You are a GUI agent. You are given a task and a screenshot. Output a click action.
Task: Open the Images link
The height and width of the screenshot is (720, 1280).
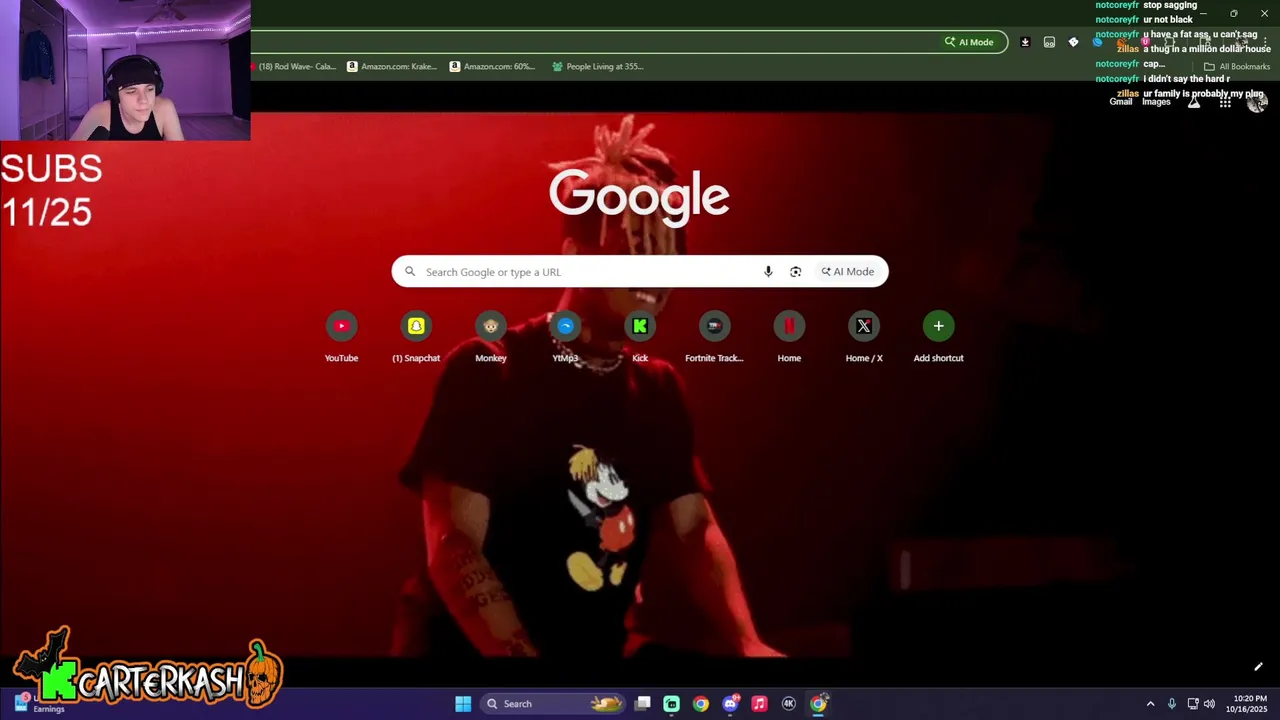[1156, 102]
